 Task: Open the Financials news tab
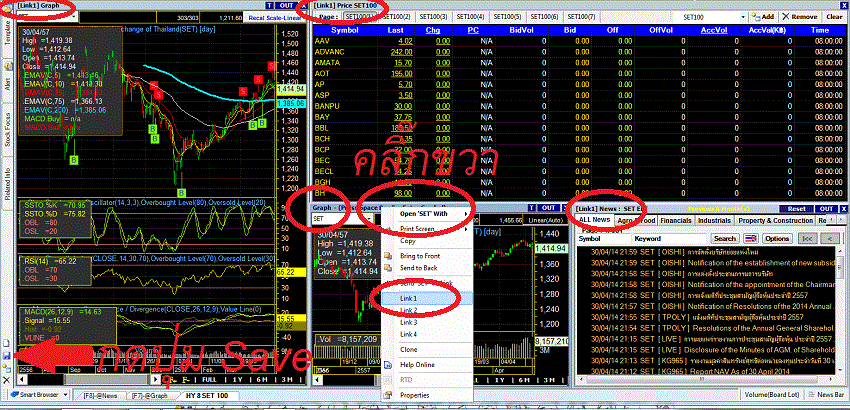point(675,221)
